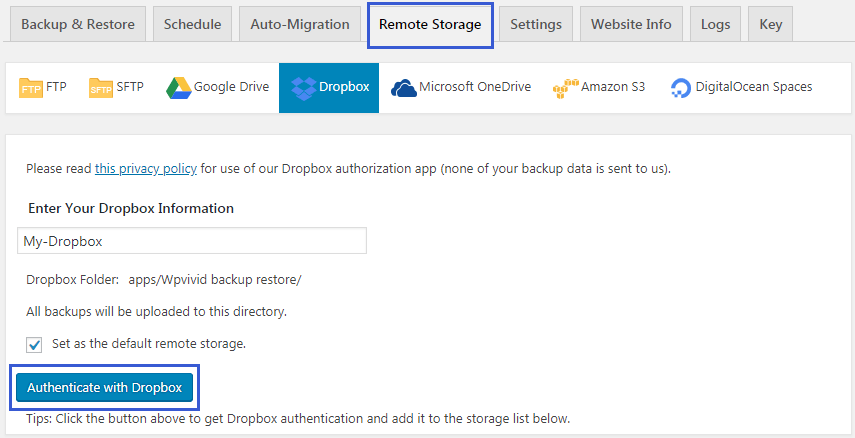The width and height of the screenshot is (855, 438).
Task: Switch to the Schedule tab
Action: [x=192, y=25]
